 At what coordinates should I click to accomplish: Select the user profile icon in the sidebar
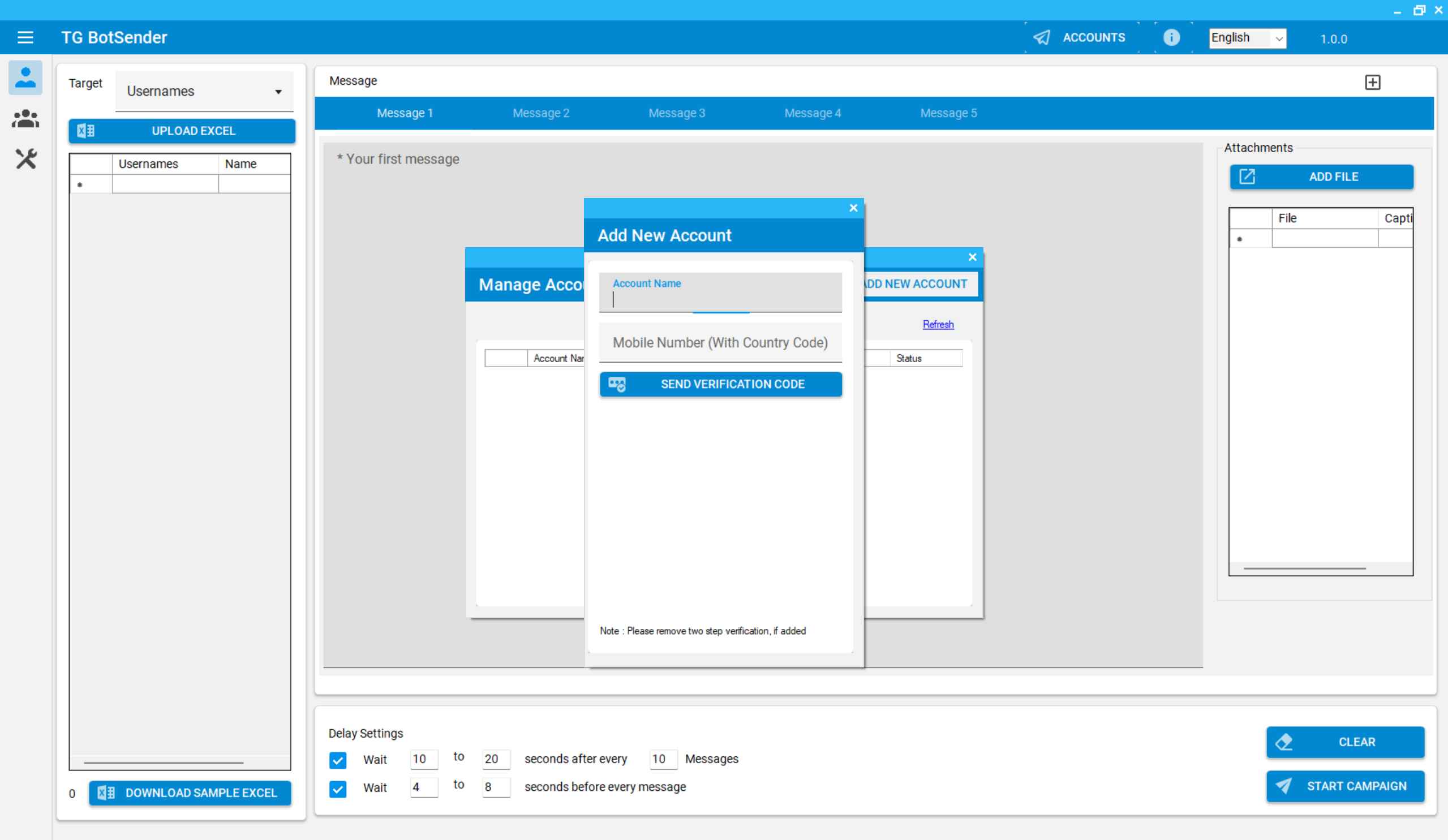[25, 77]
